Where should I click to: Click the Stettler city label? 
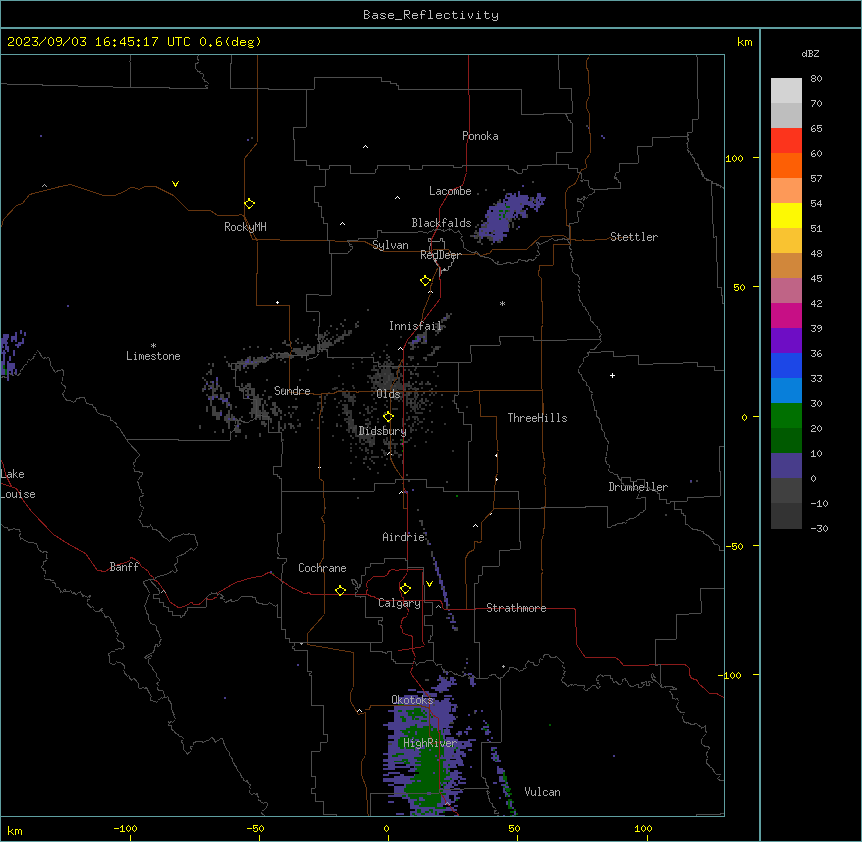[634, 237]
